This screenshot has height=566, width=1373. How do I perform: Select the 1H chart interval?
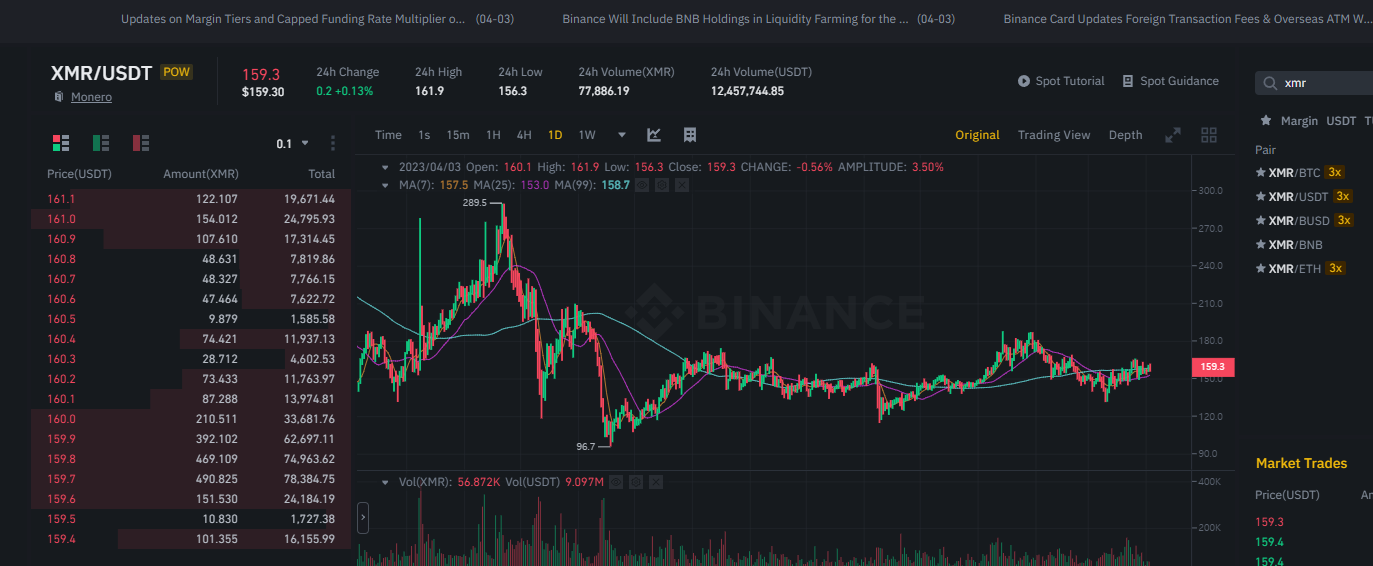tap(493, 135)
